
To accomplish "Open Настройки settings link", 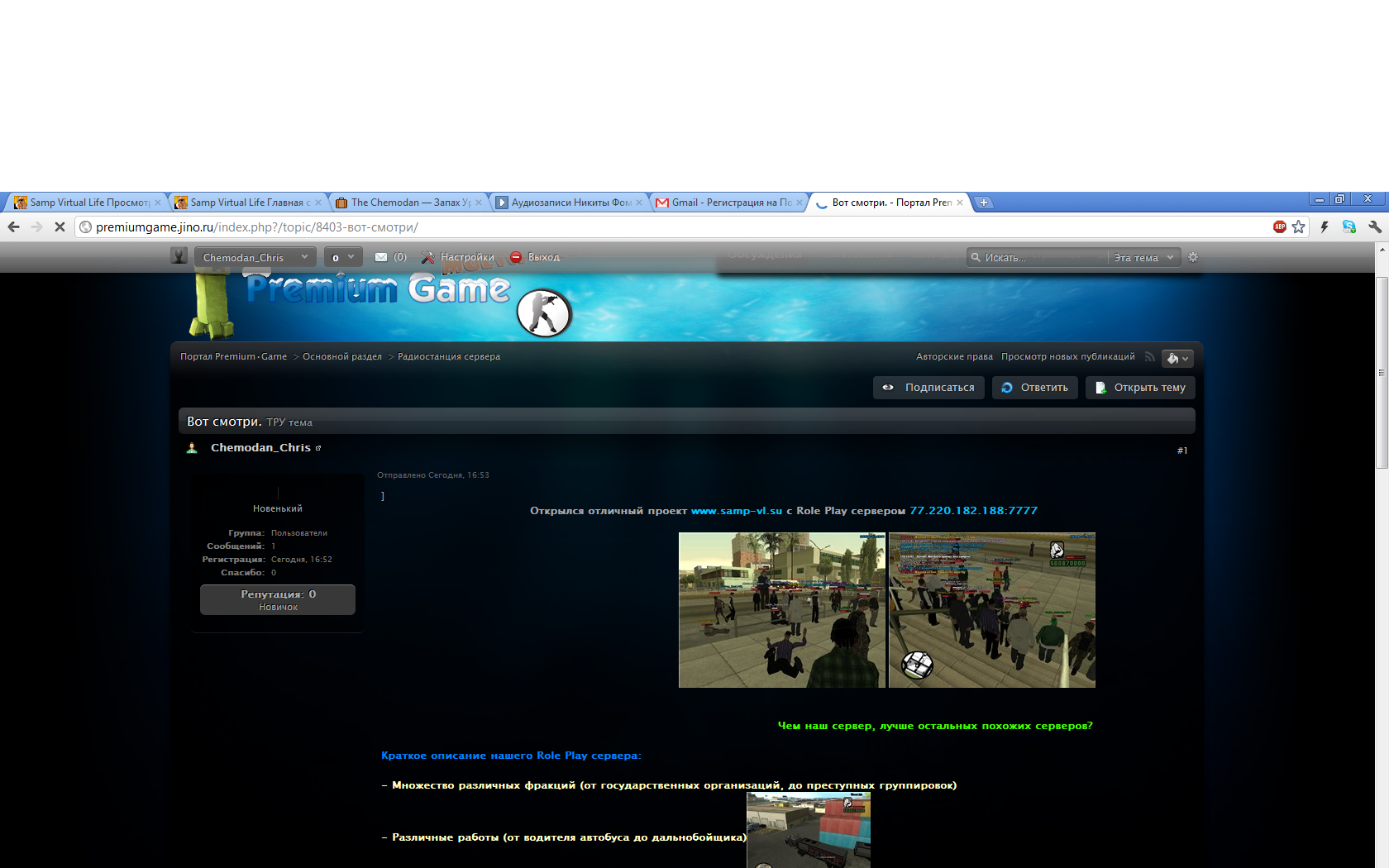I will point(458,257).
